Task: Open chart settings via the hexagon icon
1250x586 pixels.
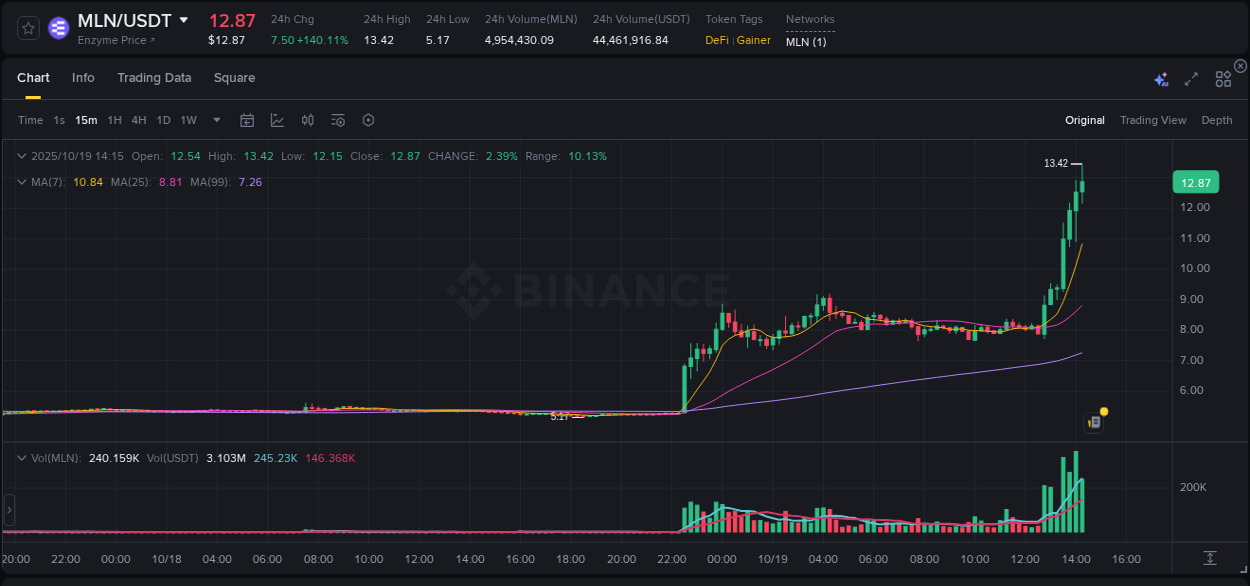Action: (368, 119)
